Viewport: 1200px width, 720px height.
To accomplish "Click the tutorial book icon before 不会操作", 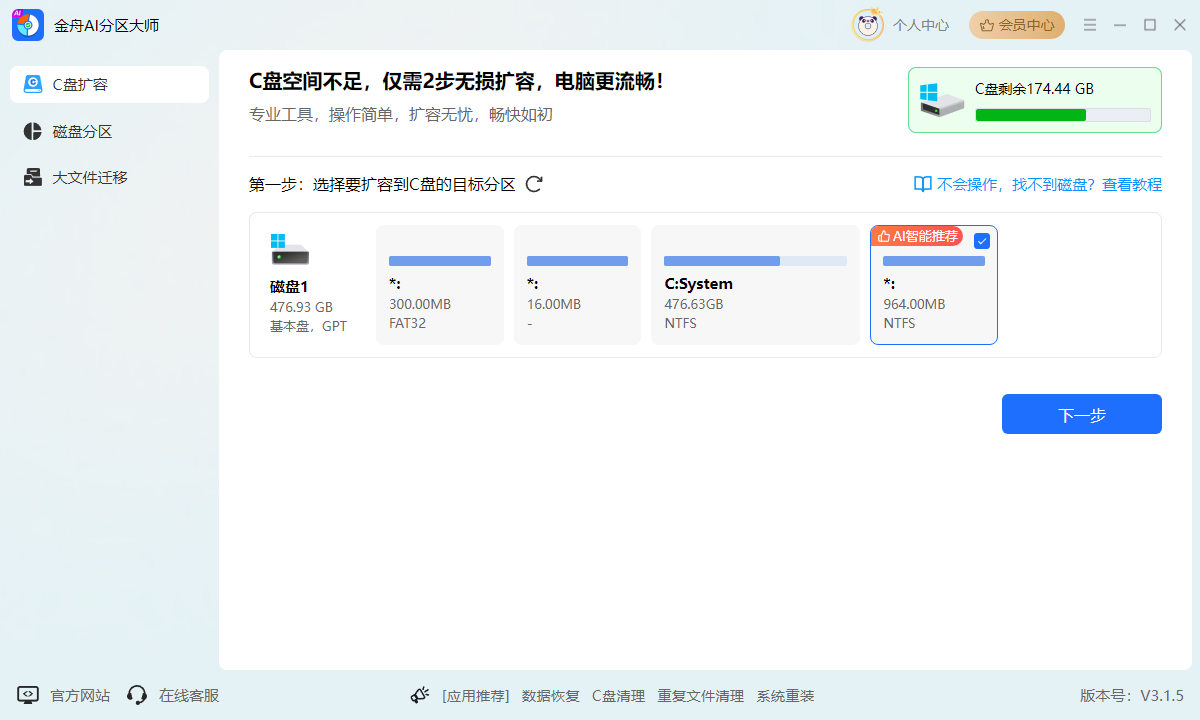I will coord(920,184).
